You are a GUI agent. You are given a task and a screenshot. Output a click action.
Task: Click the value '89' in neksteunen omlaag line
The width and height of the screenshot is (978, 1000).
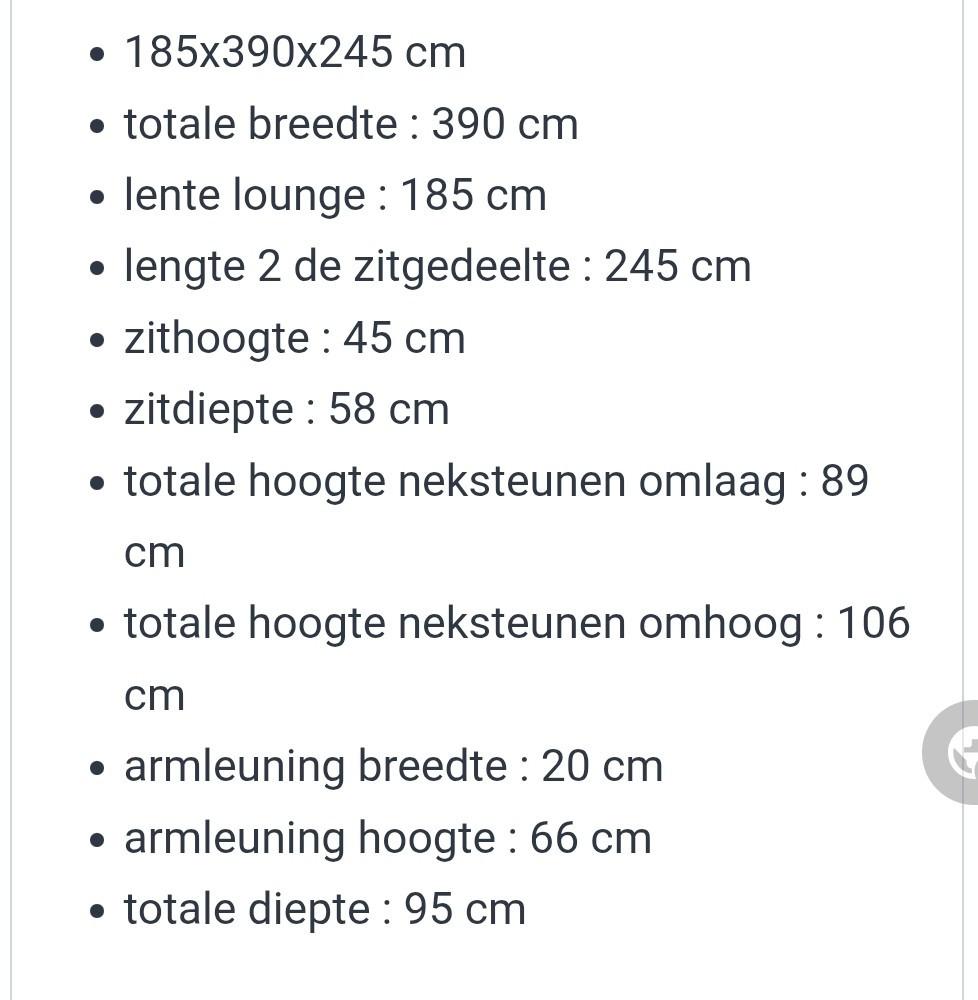coord(845,480)
